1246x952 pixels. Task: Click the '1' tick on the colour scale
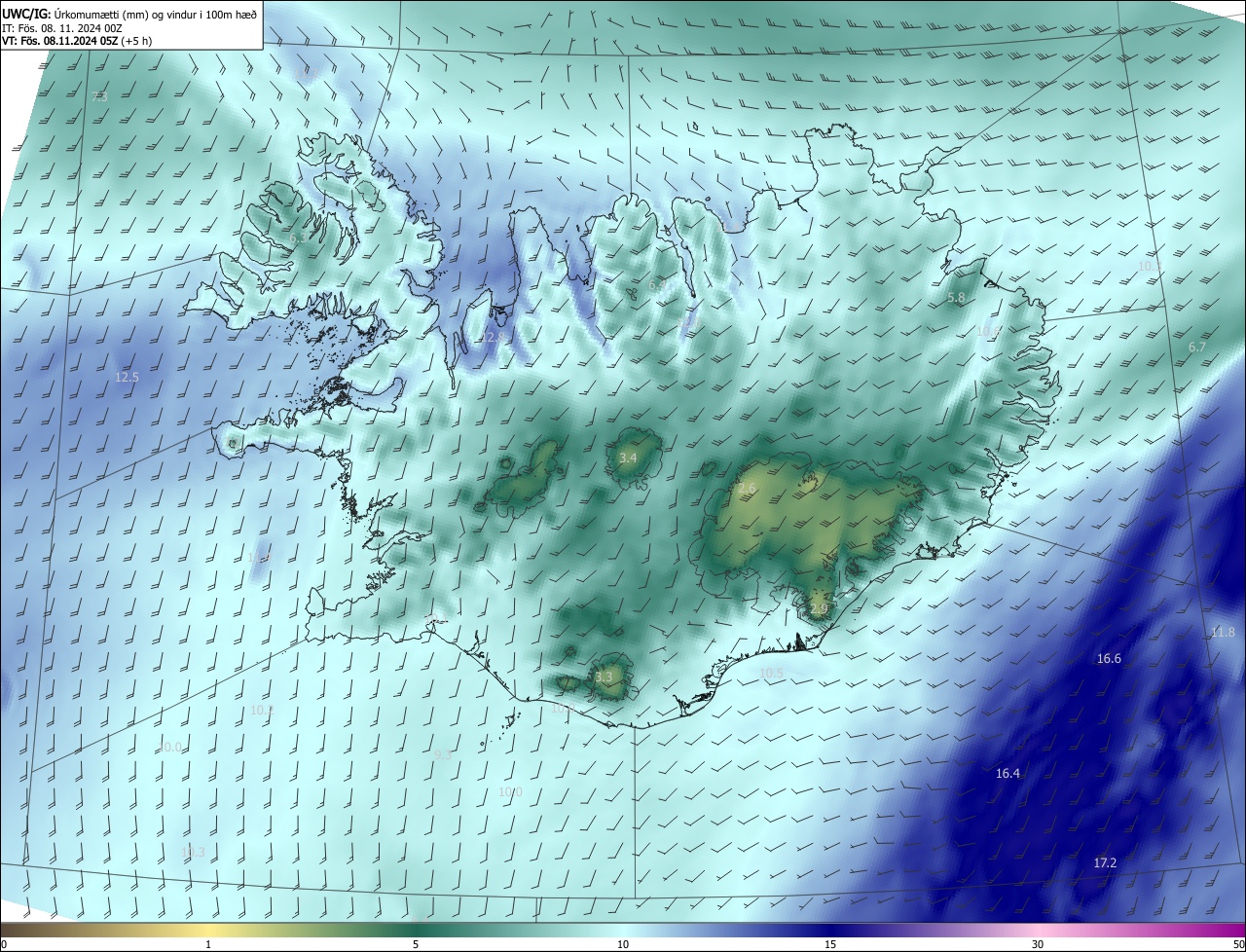click(x=208, y=944)
